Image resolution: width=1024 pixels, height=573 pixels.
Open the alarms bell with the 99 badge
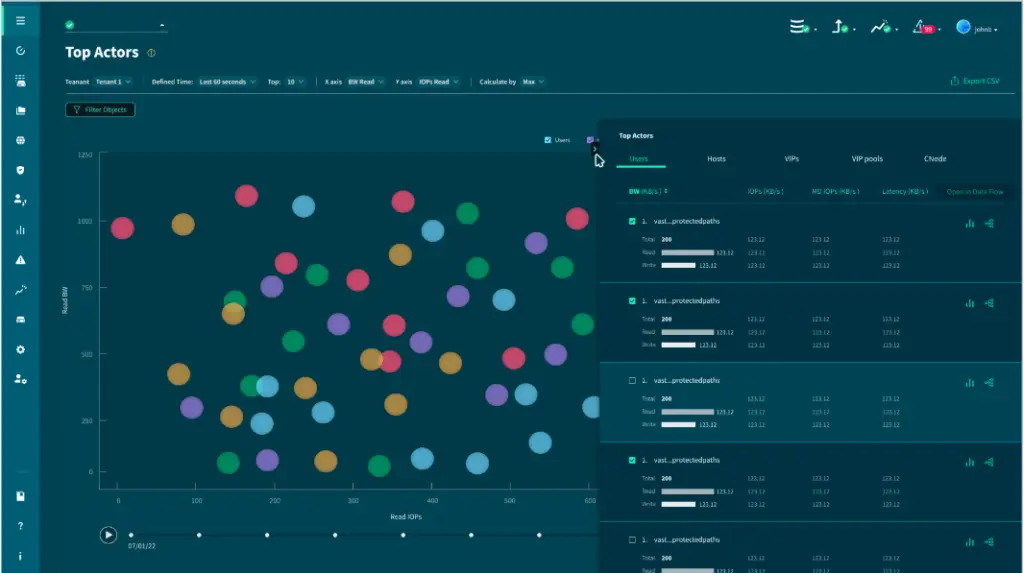click(x=922, y=27)
